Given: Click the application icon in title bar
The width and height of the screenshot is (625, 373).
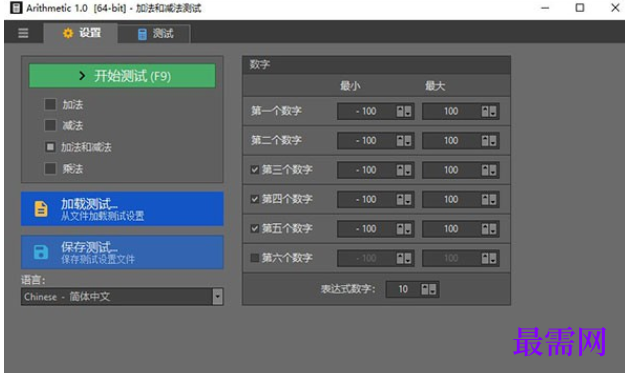Looking at the screenshot, I should coord(16,8).
